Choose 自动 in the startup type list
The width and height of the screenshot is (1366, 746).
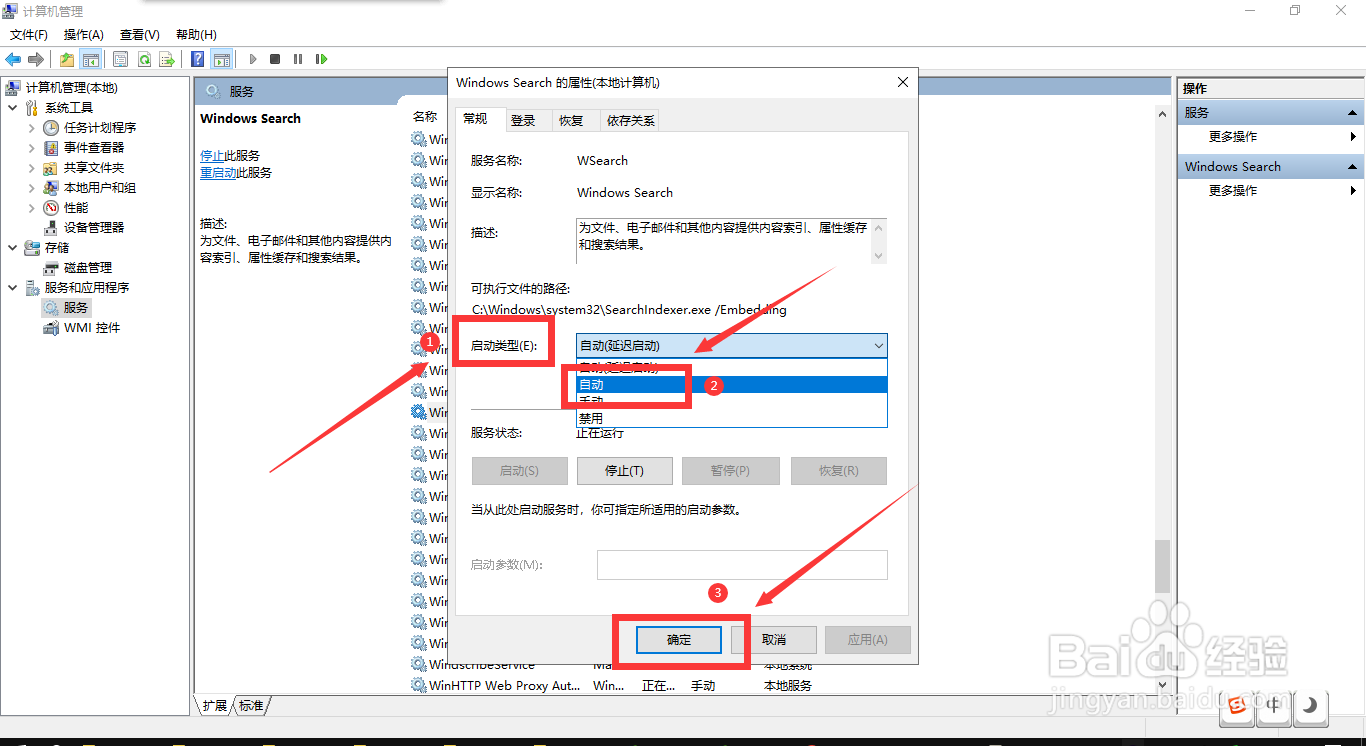732,384
